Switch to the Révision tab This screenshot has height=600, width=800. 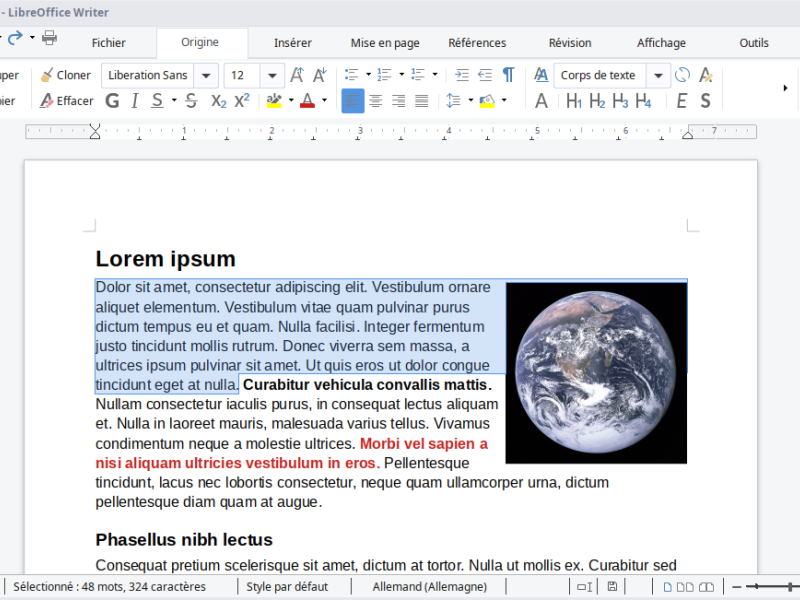pos(570,43)
